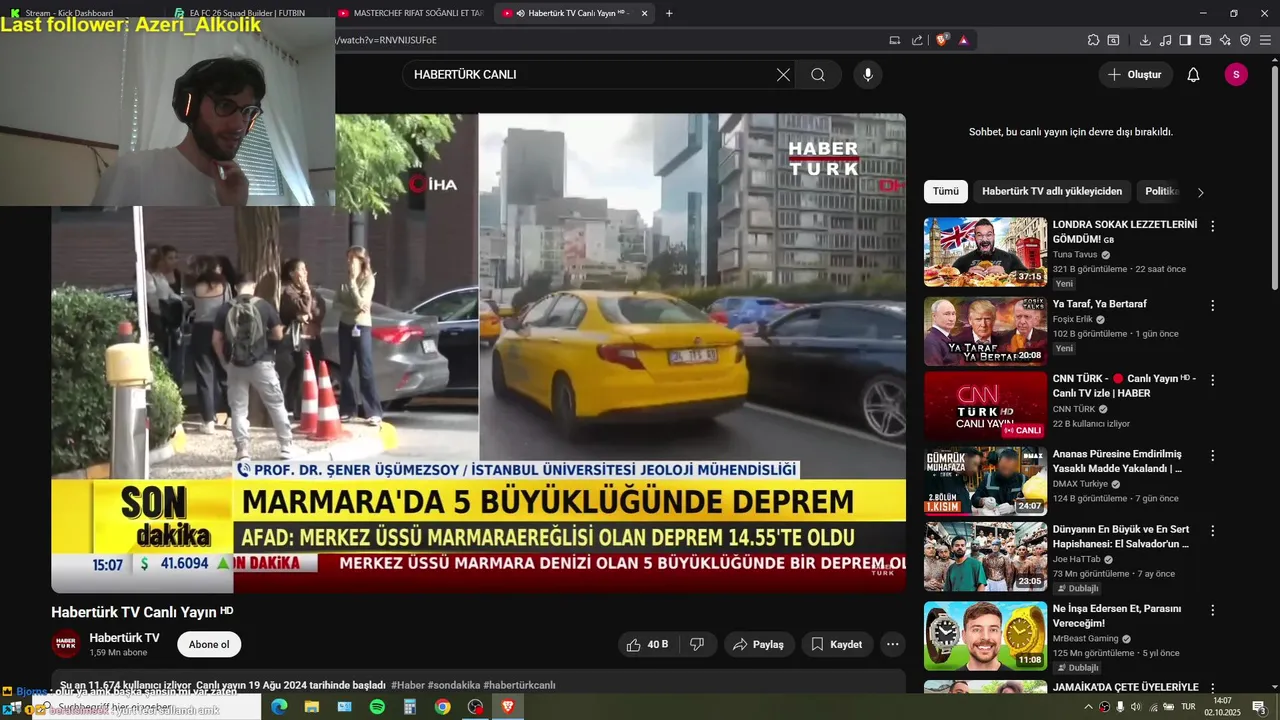Open LONDRA SOKAK LEZZETLERİNİ video thumbnail
Image resolution: width=1280 pixels, height=720 pixels.
985,252
